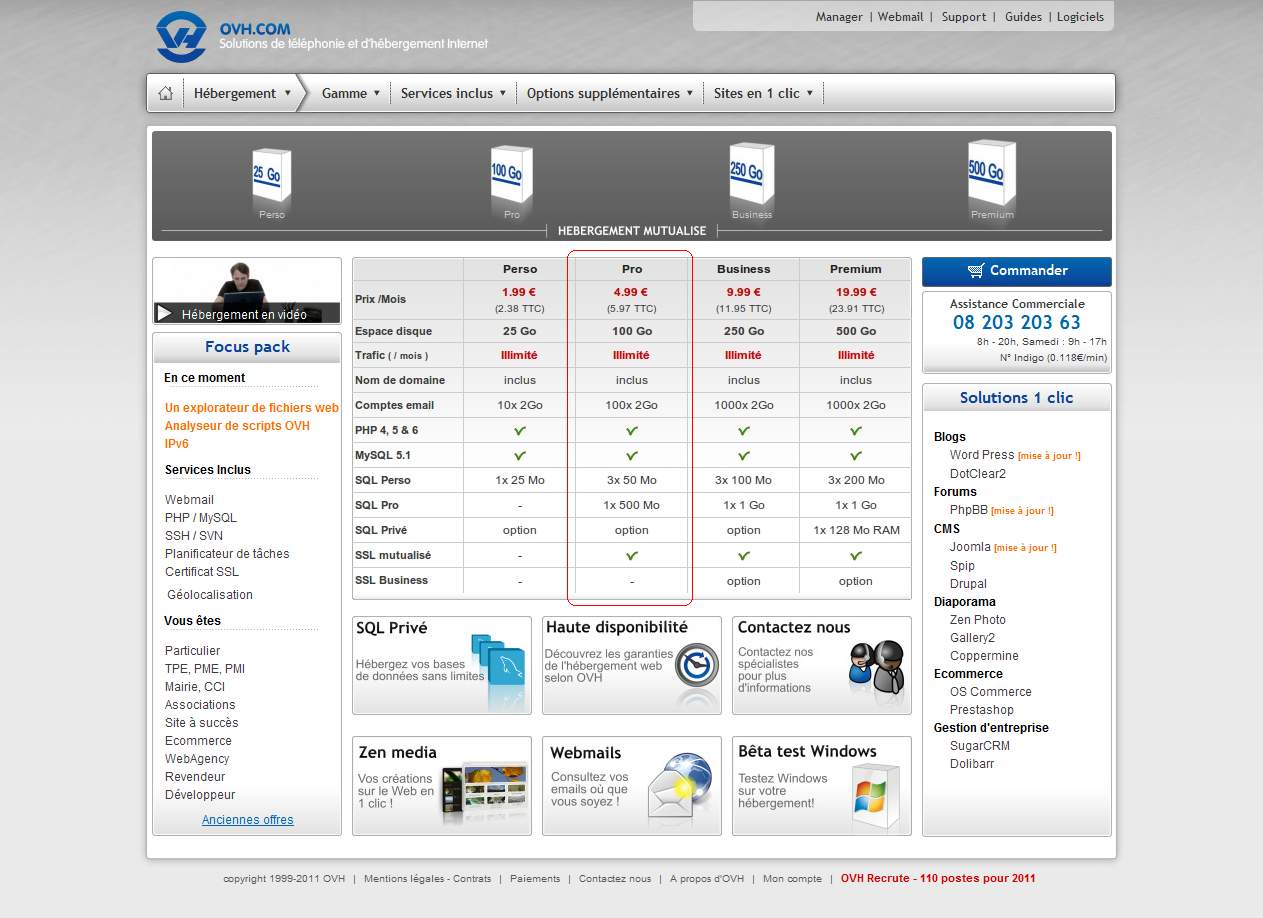
Task: Expand the Gamme dropdown menu
Action: pos(351,93)
